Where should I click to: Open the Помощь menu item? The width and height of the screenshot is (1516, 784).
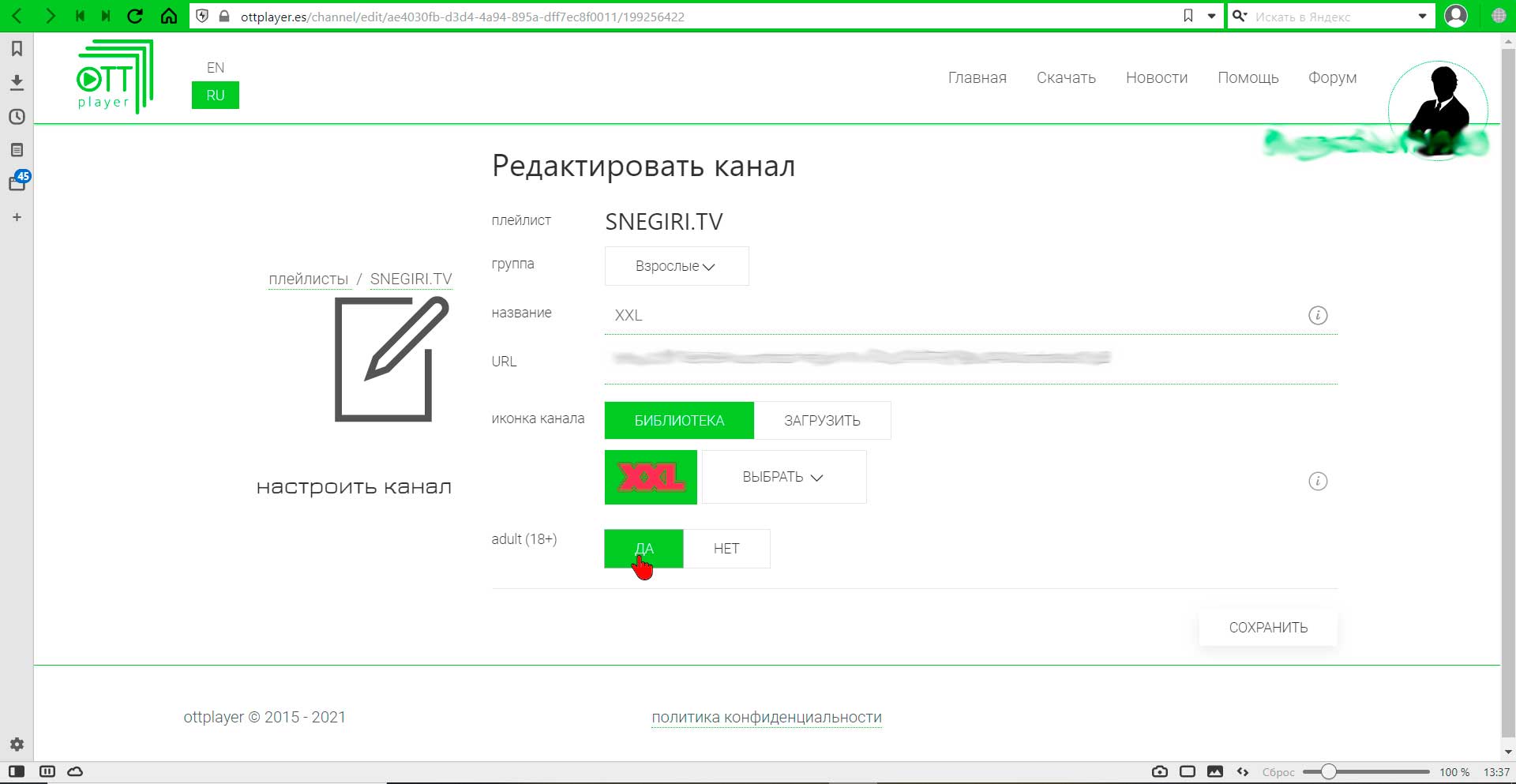(1248, 77)
